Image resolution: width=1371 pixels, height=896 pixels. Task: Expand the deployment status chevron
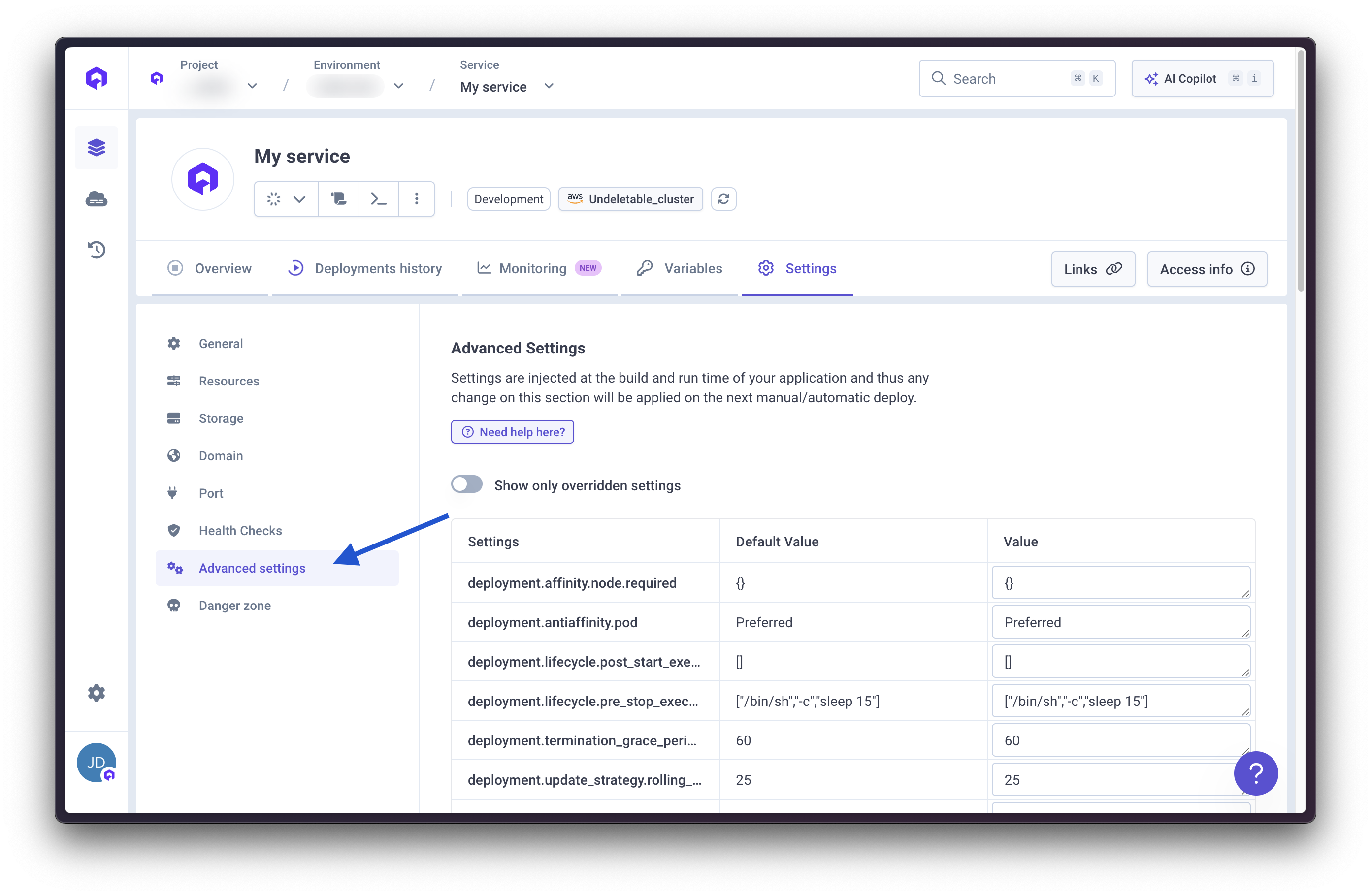pyautogui.click(x=299, y=199)
